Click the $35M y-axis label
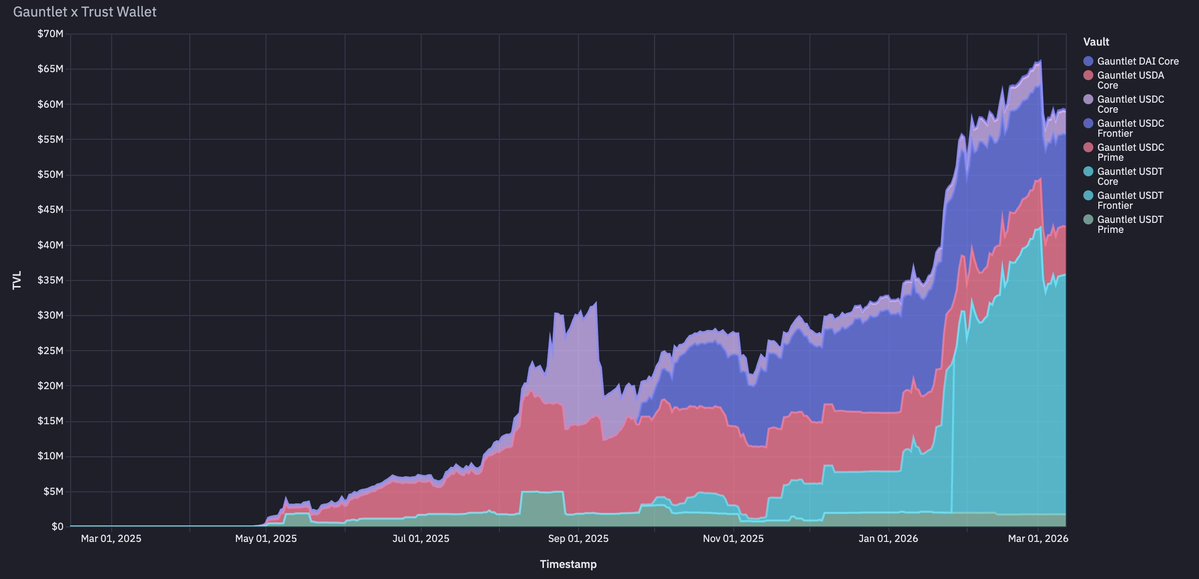The width and height of the screenshot is (1199, 579). tap(50, 281)
